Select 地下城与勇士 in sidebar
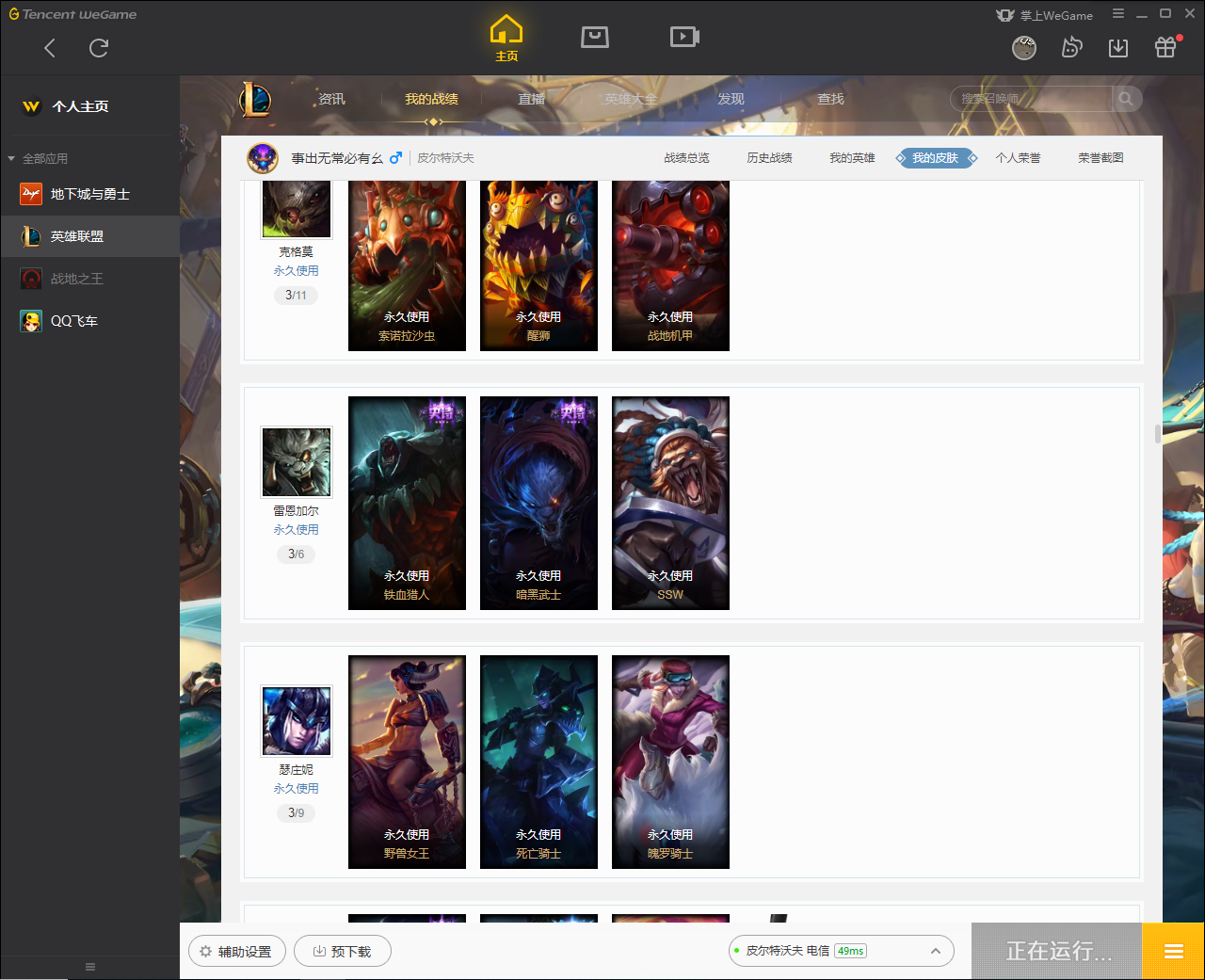 tap(90, 194)
